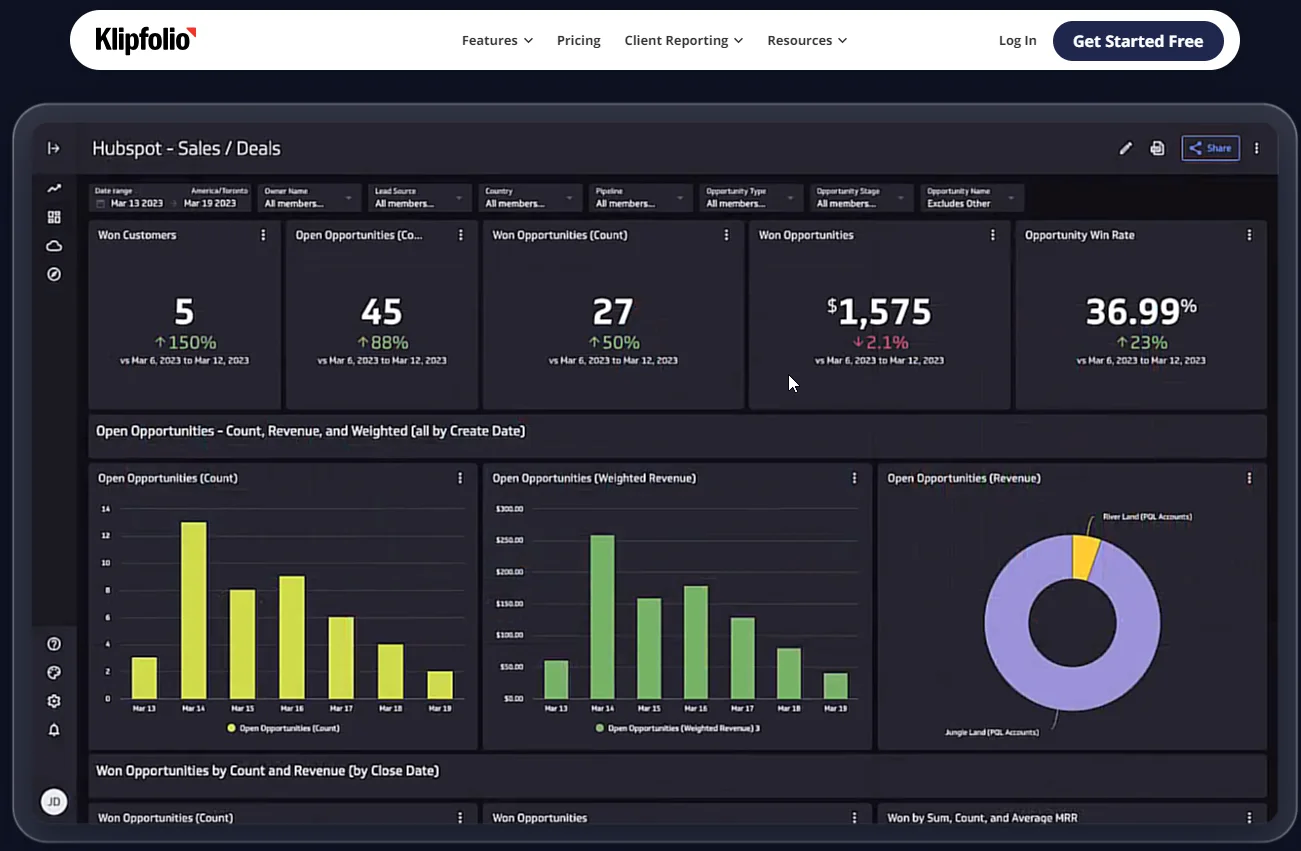1301x851 pixels.
Task: Open Open Opportunities (Count) chart three-dot menu
Action: click(460, 478)
